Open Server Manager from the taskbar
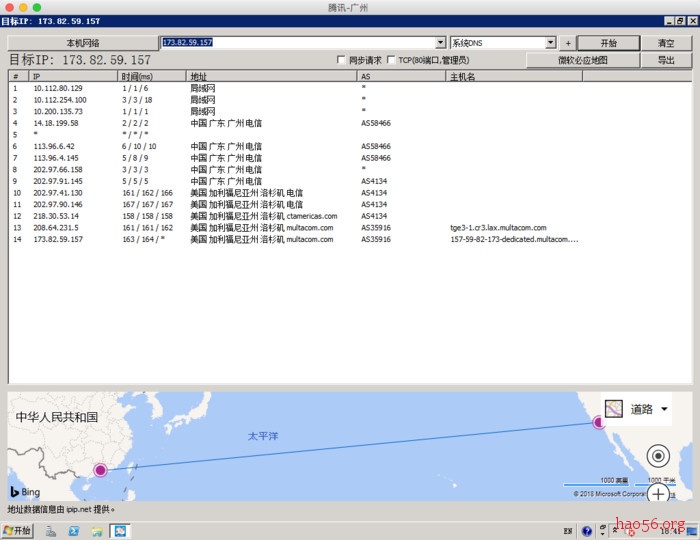The height and width of the screenshot is (540, 700). [x=51, y=531]
